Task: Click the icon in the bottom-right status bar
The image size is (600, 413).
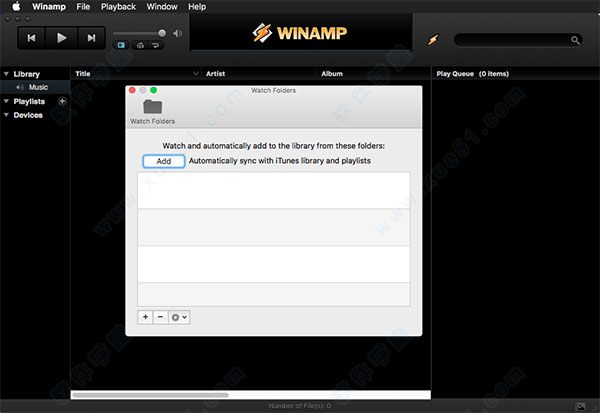Action: 580,406
